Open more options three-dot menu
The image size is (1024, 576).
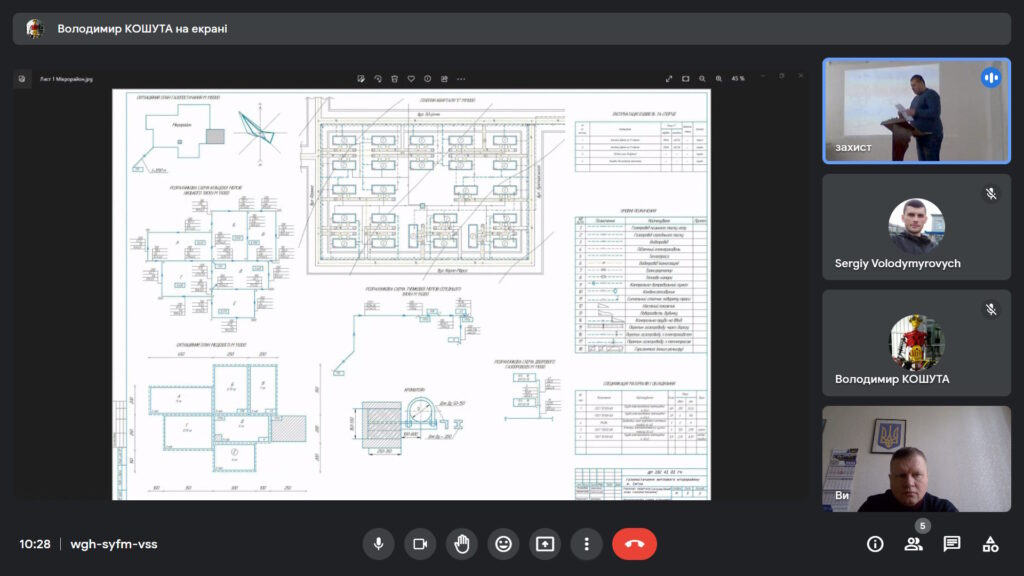pos(586,544)
